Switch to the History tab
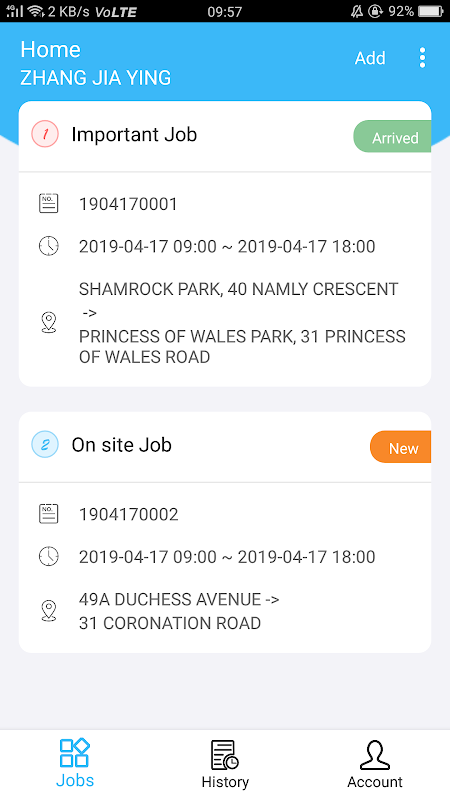Viewport: 450px width, 800px height. (225, 764)
